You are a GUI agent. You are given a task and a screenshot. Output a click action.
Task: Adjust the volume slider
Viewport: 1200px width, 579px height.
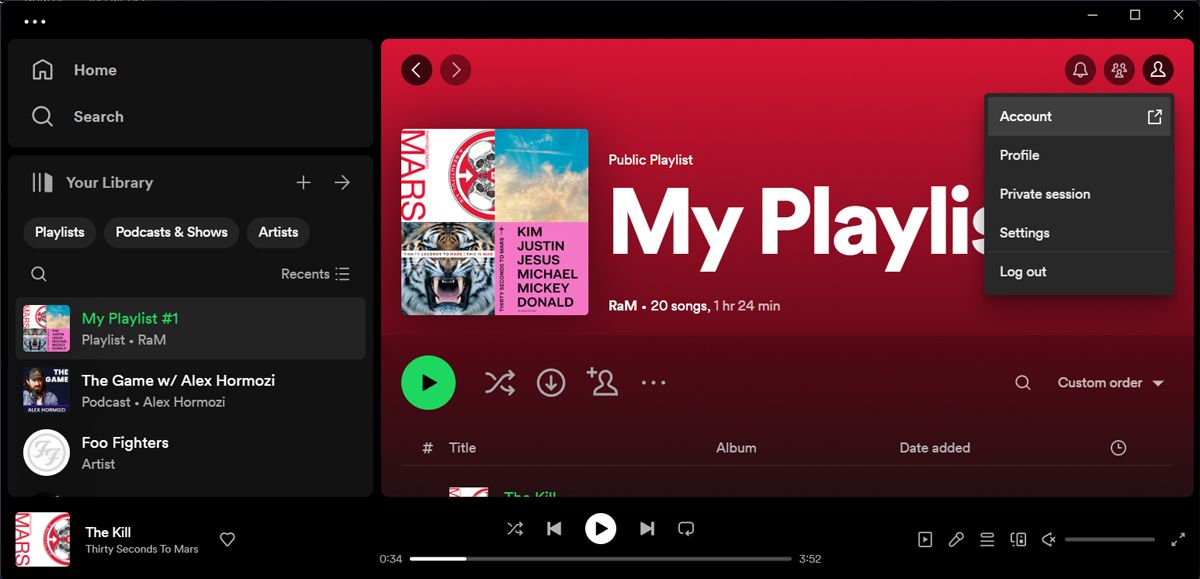(1109, 540)
